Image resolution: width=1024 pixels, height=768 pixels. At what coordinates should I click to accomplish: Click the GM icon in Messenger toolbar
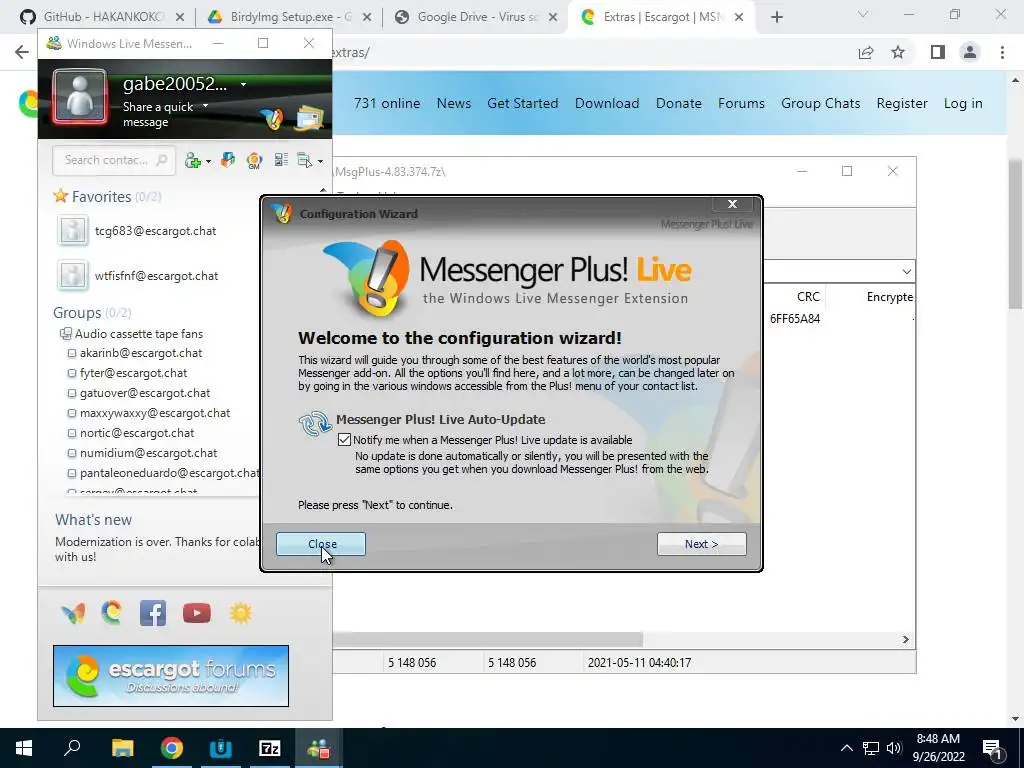pos(254,160)
